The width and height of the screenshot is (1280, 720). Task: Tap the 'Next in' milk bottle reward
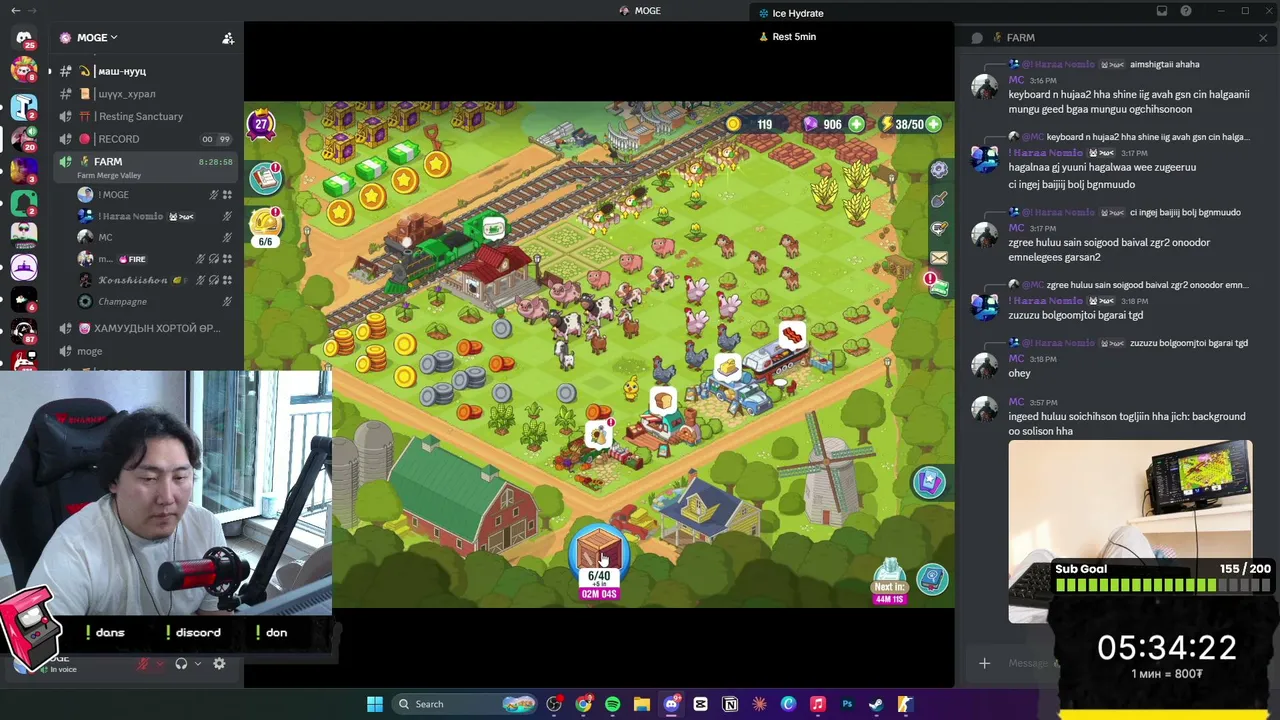point(889,582)
